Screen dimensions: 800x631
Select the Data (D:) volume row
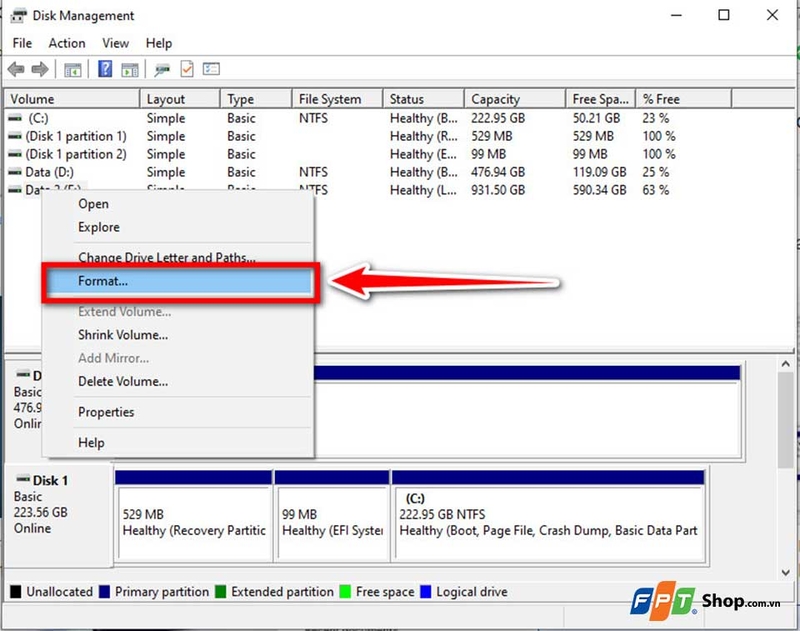pyautogui.click(x=367, y=172)
